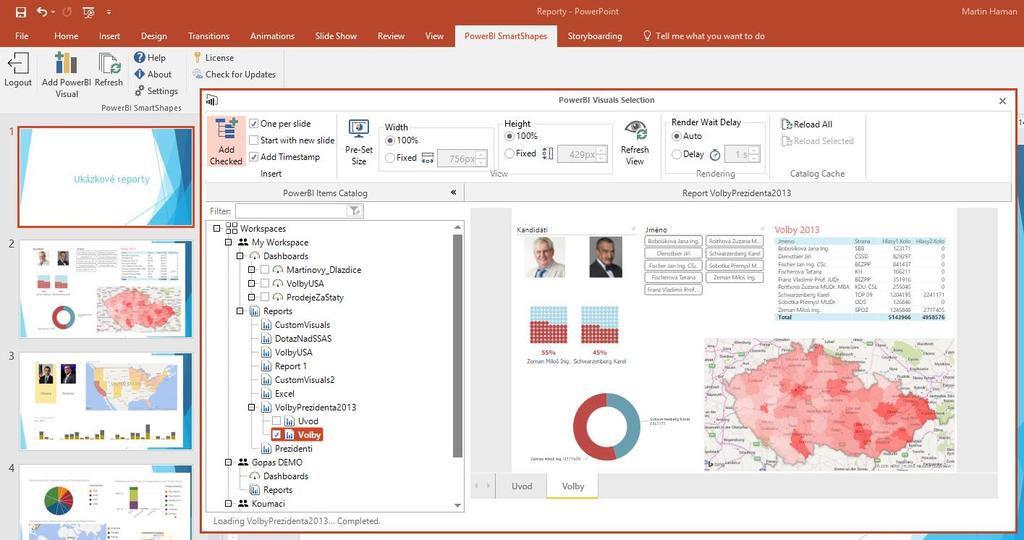The height and width of the screenshot is (540, 1024).
Task: Select the VolbyUSA report in Reports
Action: pyautogui.click(x=293, y=352)
